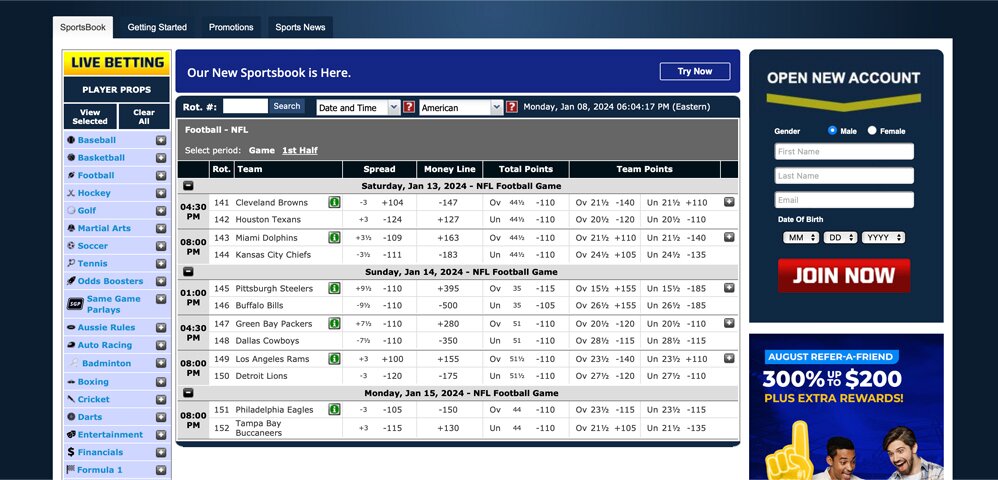998x480 pixels.
Task: Expand the Soccer category plus button
Action: point(161,246)
